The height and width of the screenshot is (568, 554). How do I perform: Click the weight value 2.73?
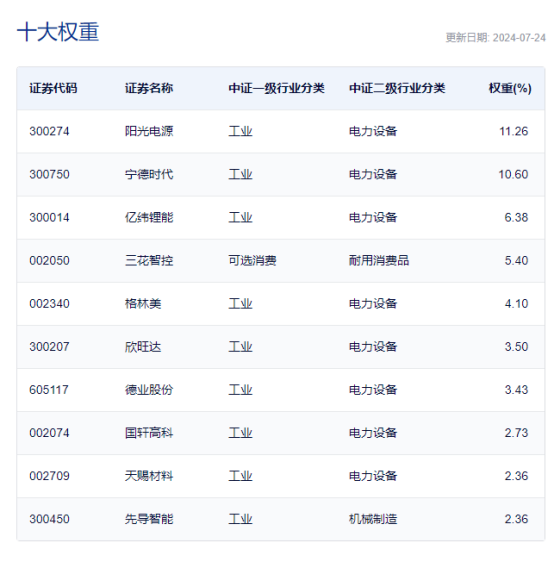pos(516,433)
